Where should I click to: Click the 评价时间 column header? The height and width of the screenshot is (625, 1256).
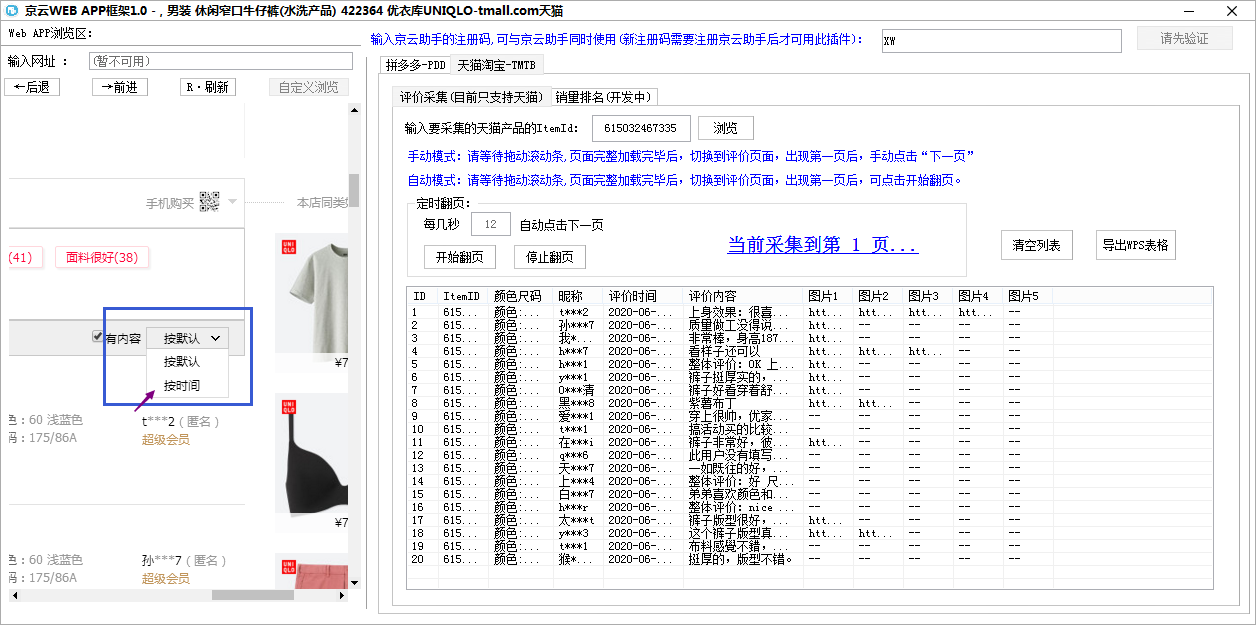pos(645,297)
